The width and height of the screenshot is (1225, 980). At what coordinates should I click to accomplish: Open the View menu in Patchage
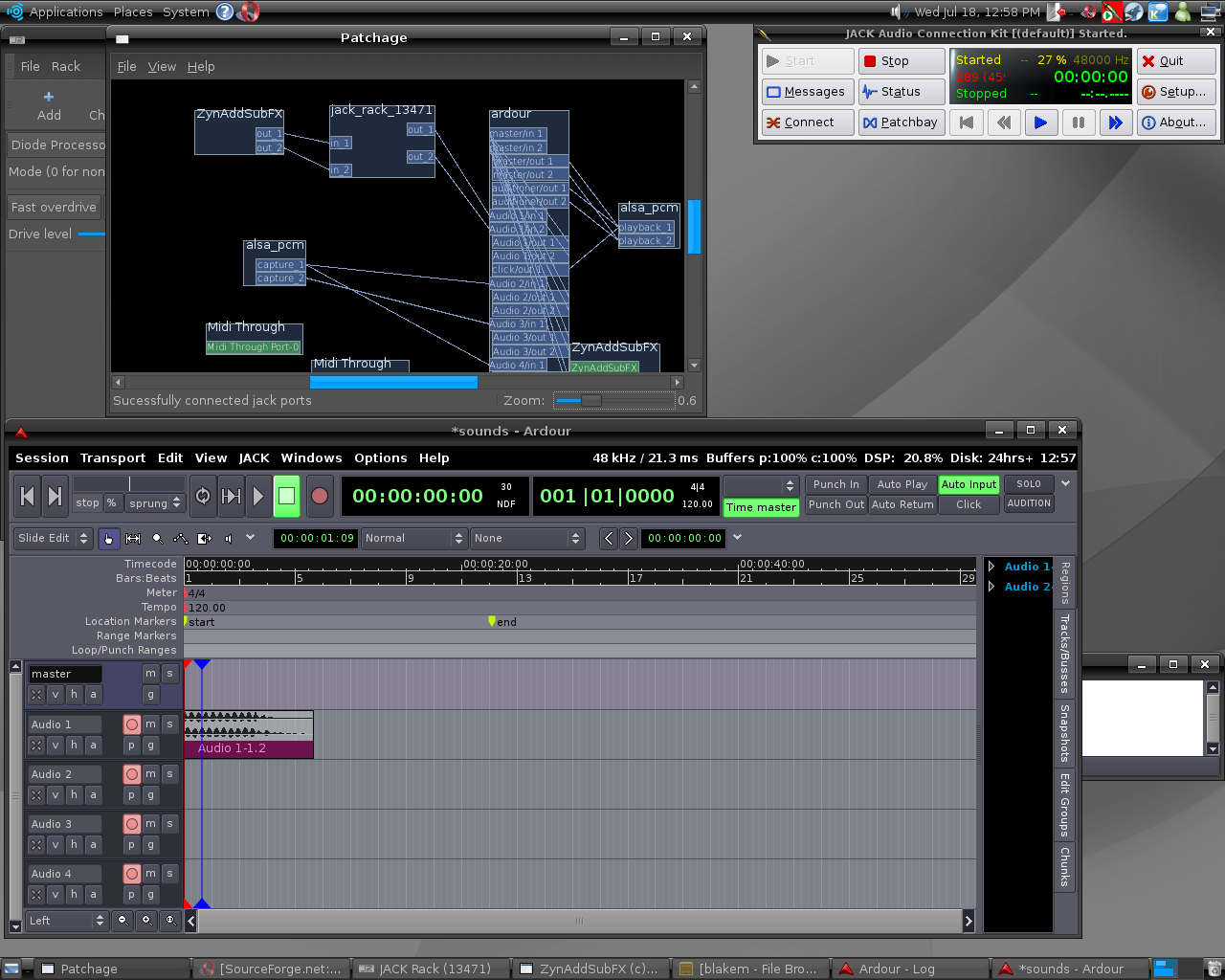pyautogui.click(x=162, y=67)
